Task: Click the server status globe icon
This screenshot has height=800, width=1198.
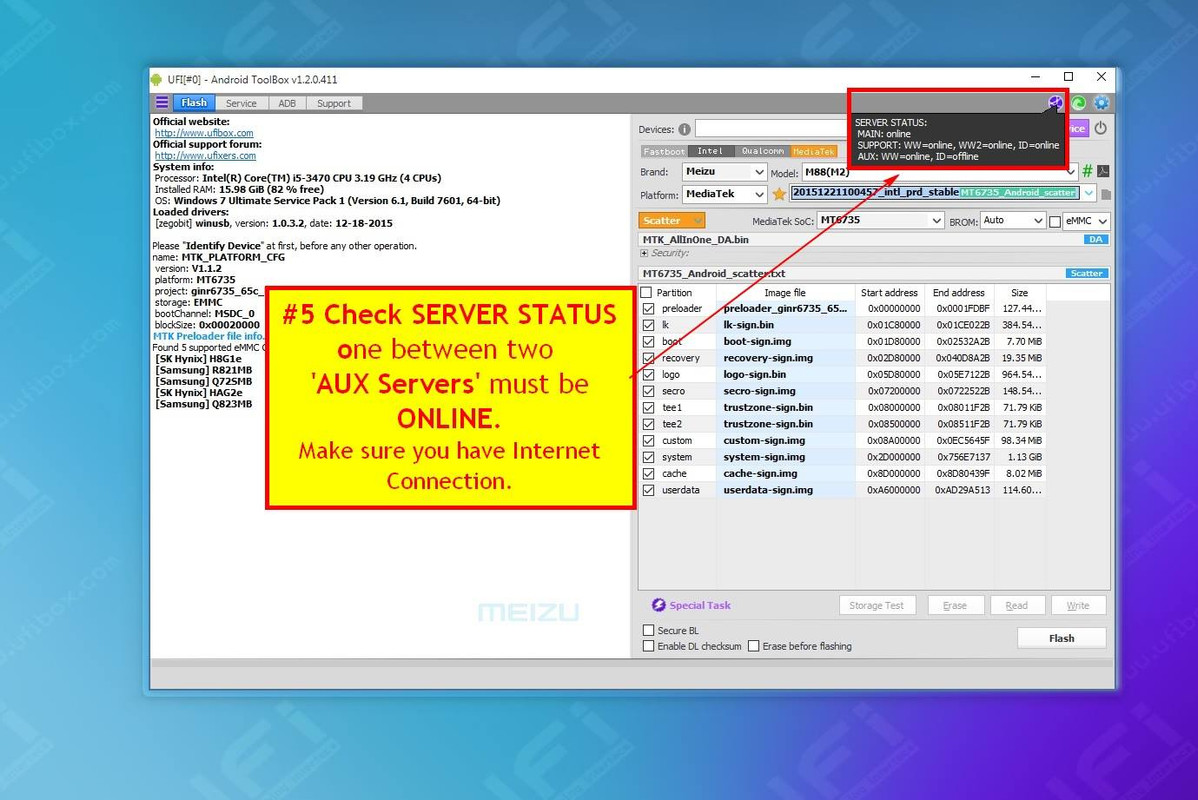Action: 1055,102
